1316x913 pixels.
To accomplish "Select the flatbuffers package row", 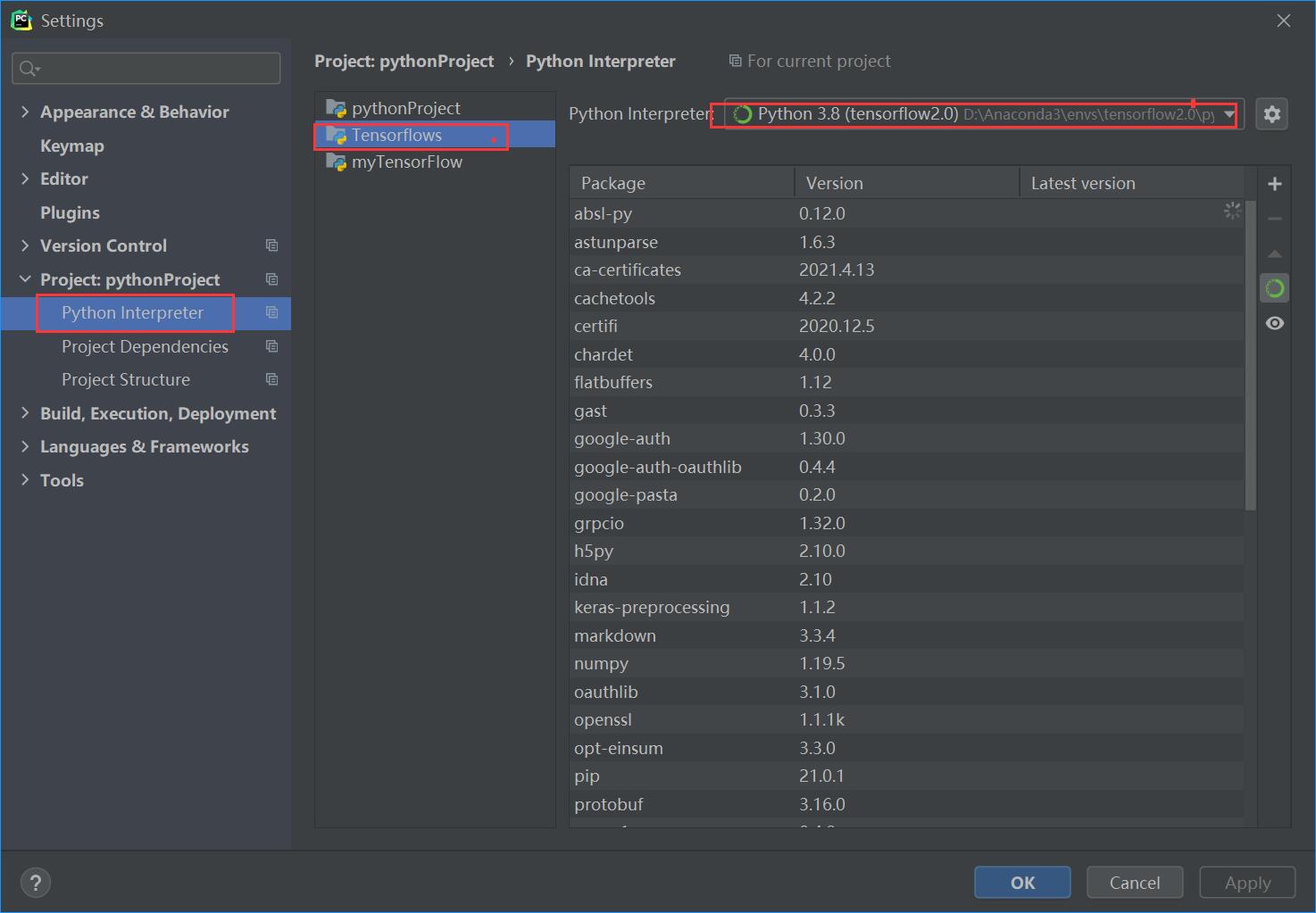I will pyautogui.click(x=906, y=382).
